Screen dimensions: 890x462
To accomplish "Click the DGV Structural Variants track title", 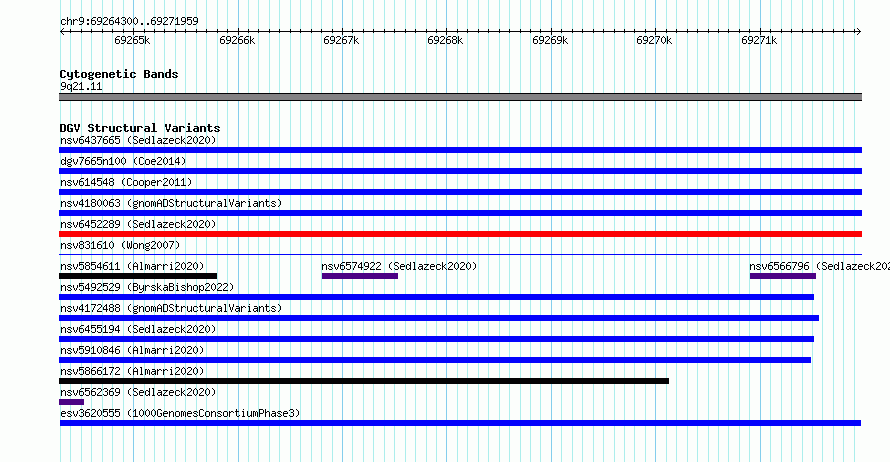I will (140, 128).
